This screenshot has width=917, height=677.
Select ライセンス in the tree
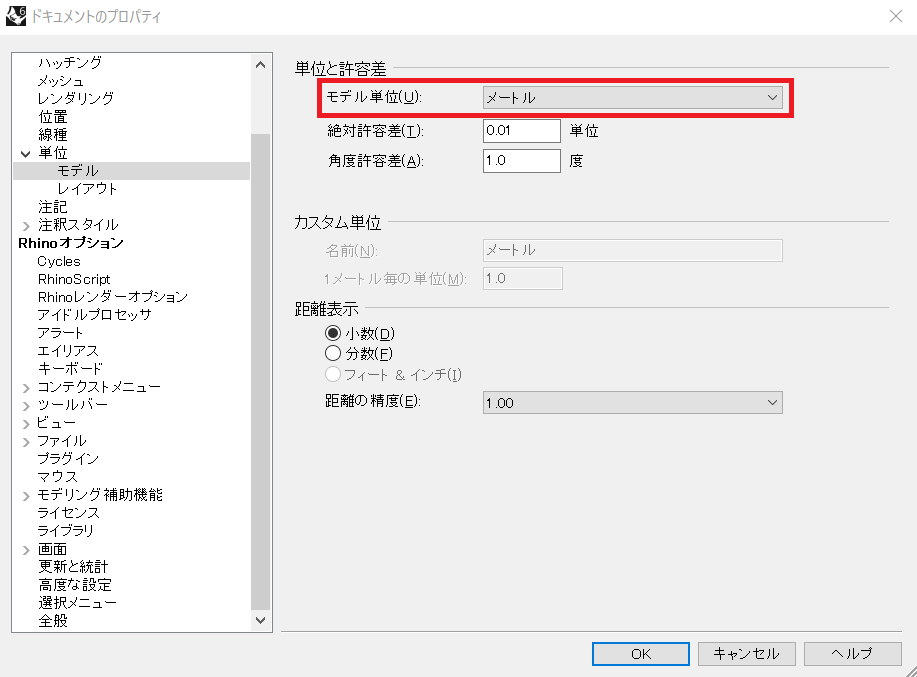[68, 513]
